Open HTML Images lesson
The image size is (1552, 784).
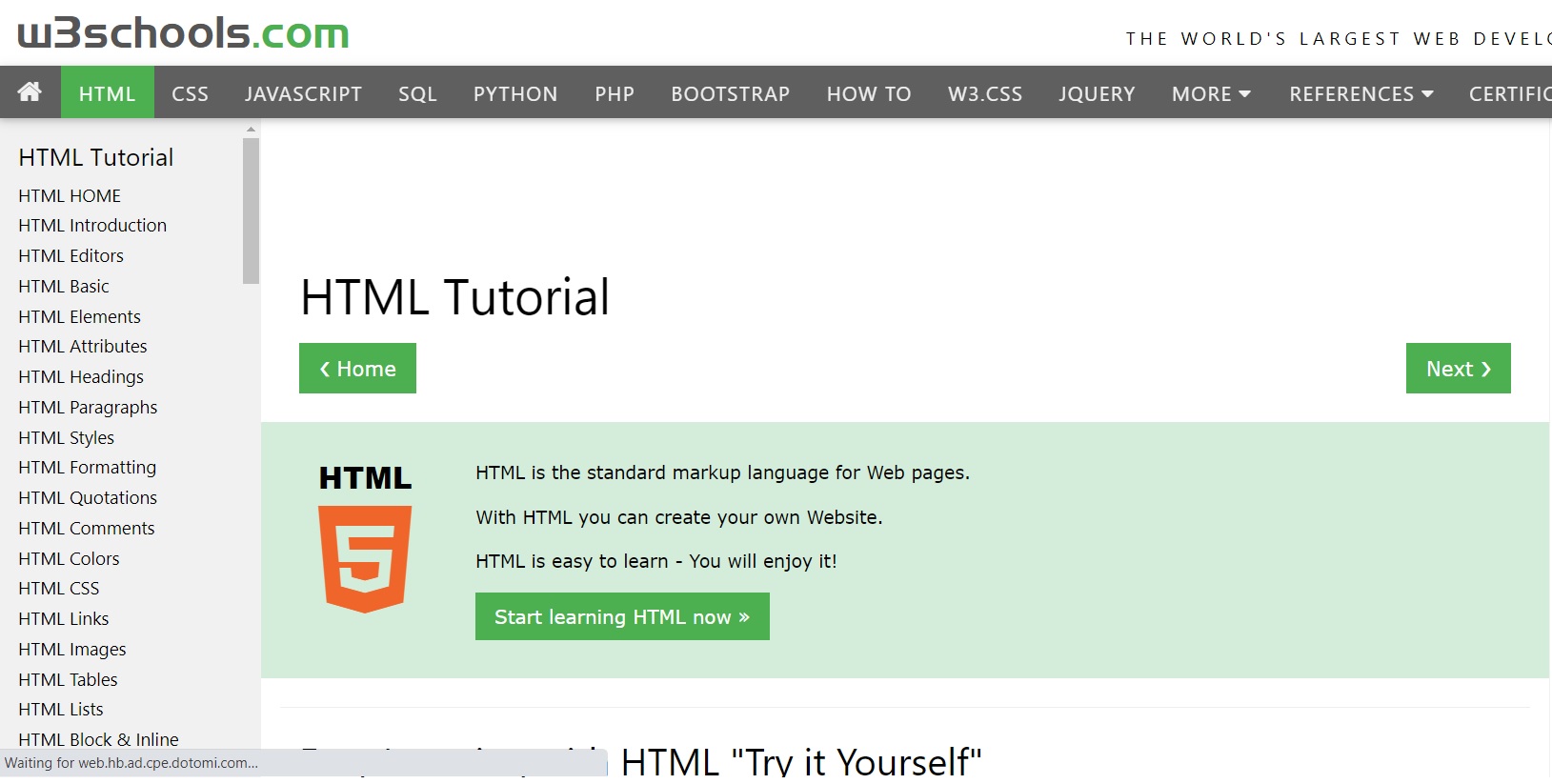[72, 650]
